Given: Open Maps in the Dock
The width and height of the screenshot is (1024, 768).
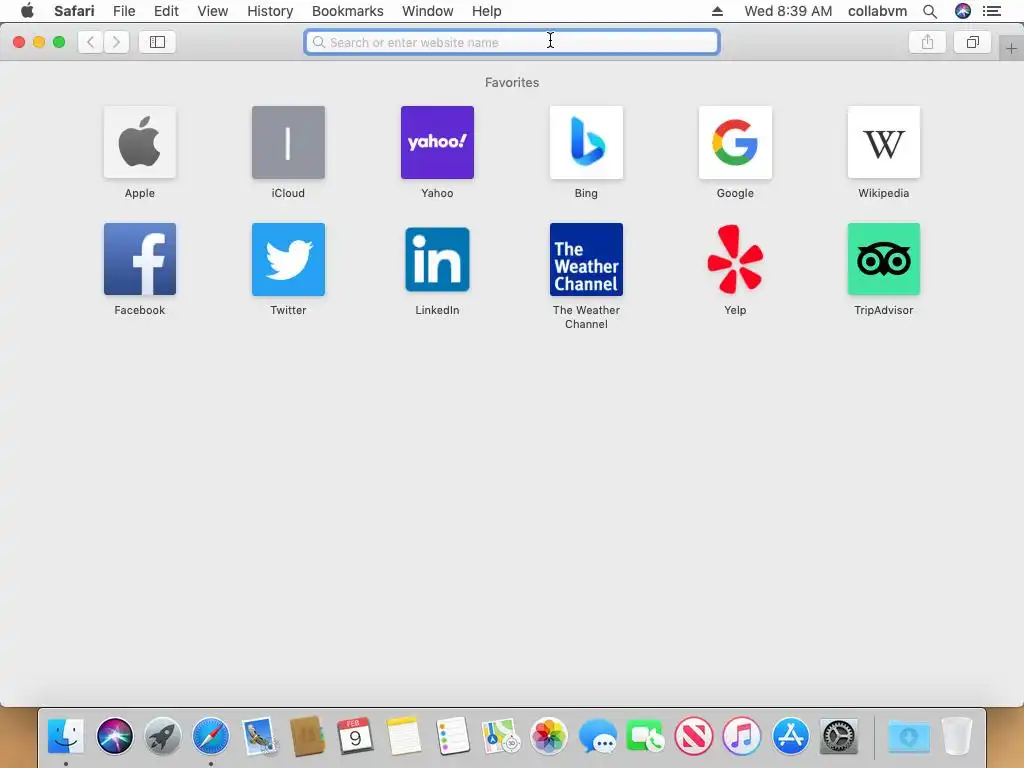Looking at the screenshot, I should click(x=500, y=736).
